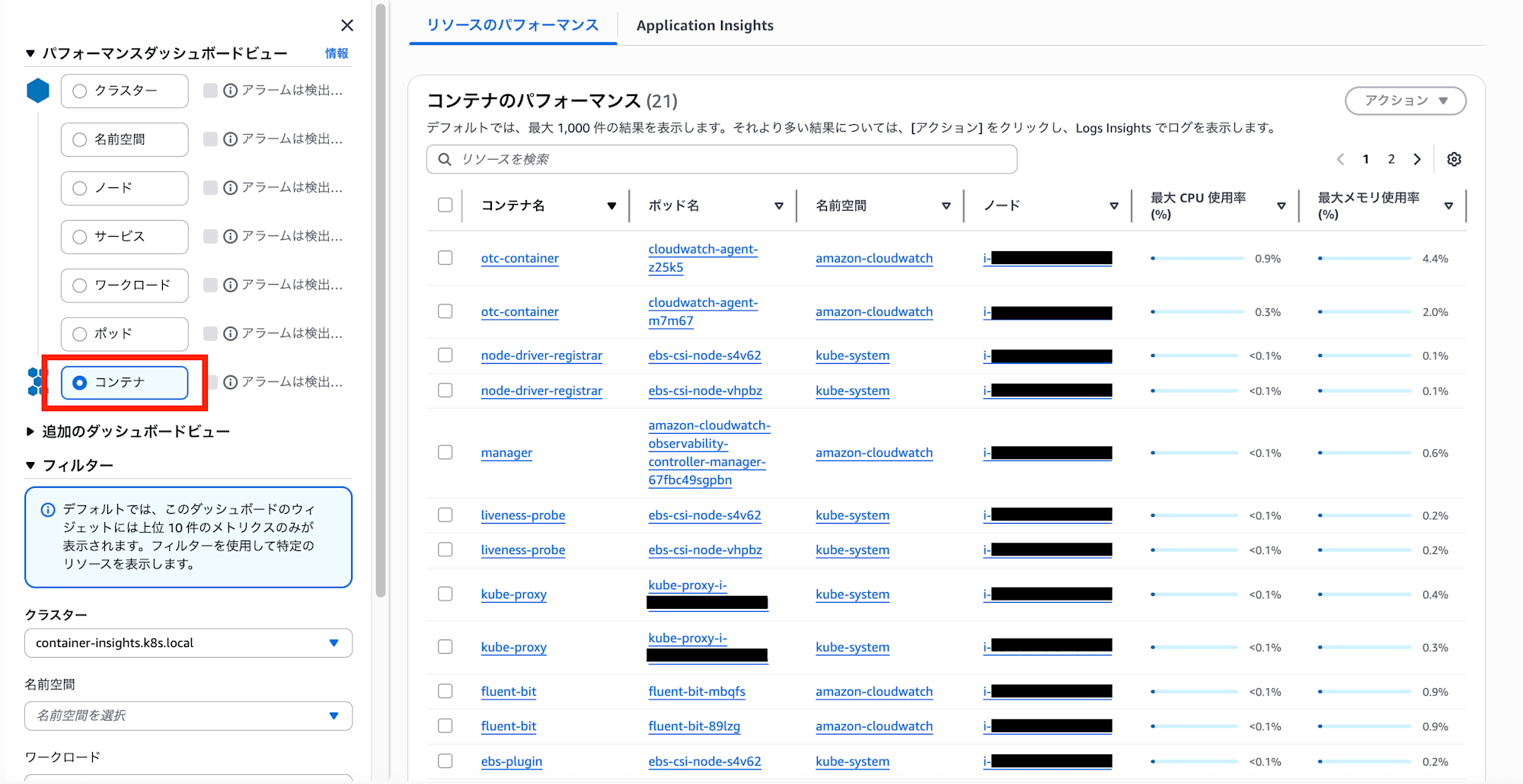Collapse the パフォーマンスダッシュボードビュー section
The height and width of the screenshot is (784, 1523).
(30, 53)
